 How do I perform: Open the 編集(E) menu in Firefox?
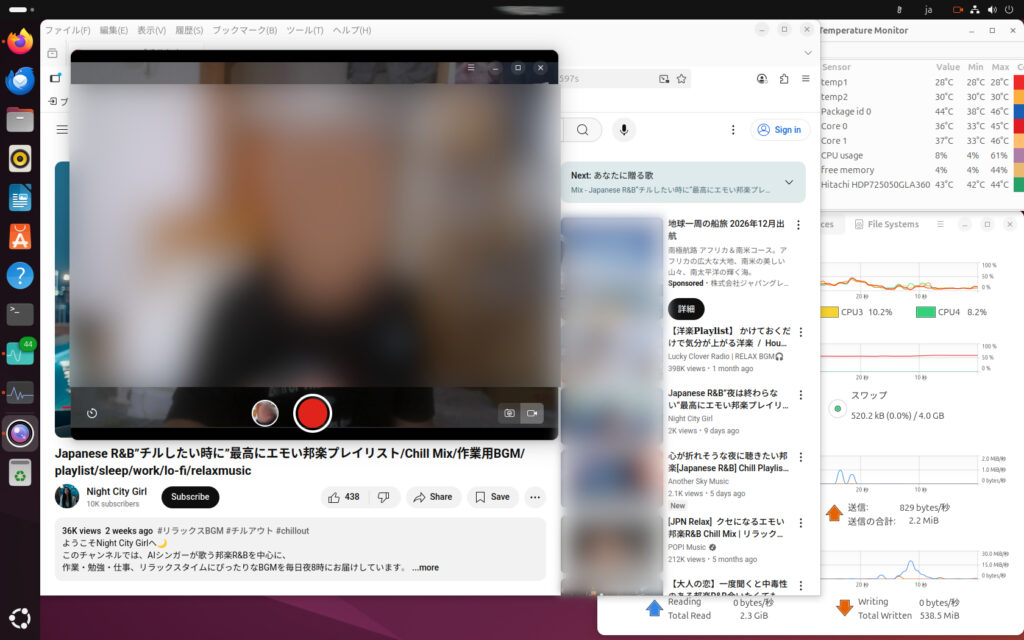click(x=114, y=30)
